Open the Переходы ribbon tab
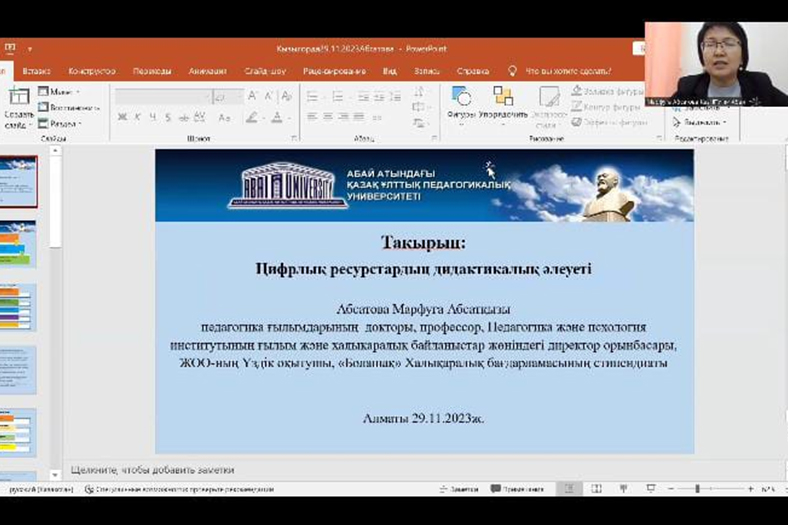 (x=152, y=71)
